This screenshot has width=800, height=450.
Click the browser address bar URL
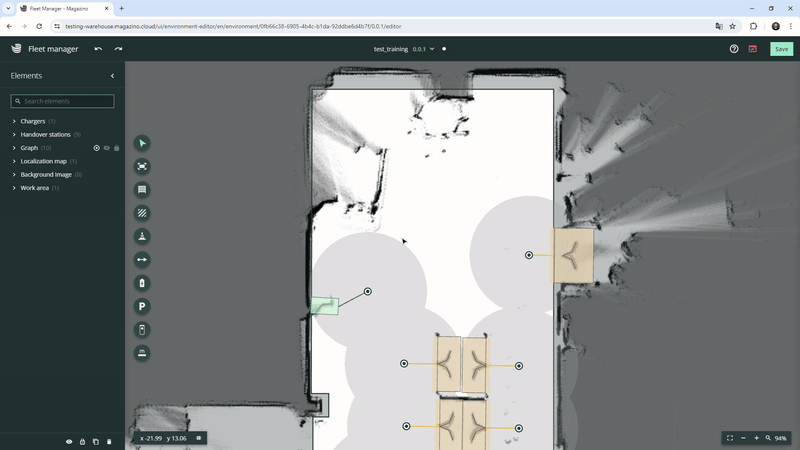[x=233, y=26]
